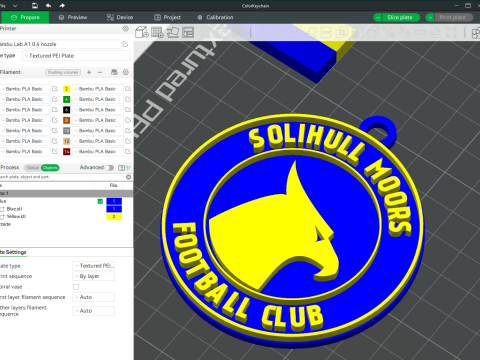Click the Print plate button
This screenshot has height=360, width=480.
click(x=453, y=17)
